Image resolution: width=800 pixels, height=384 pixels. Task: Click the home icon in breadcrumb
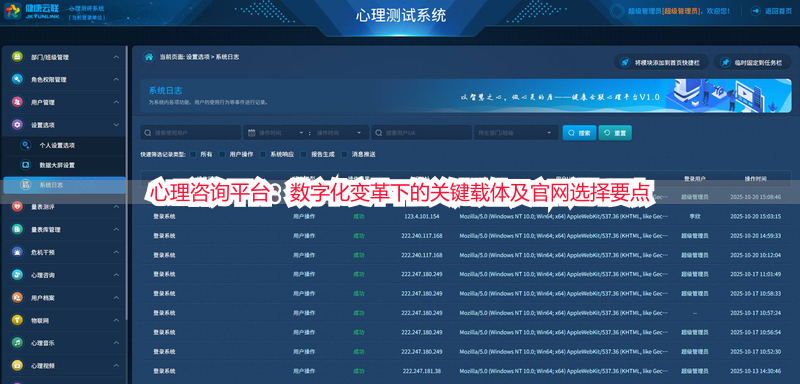(x=148, y=57)
